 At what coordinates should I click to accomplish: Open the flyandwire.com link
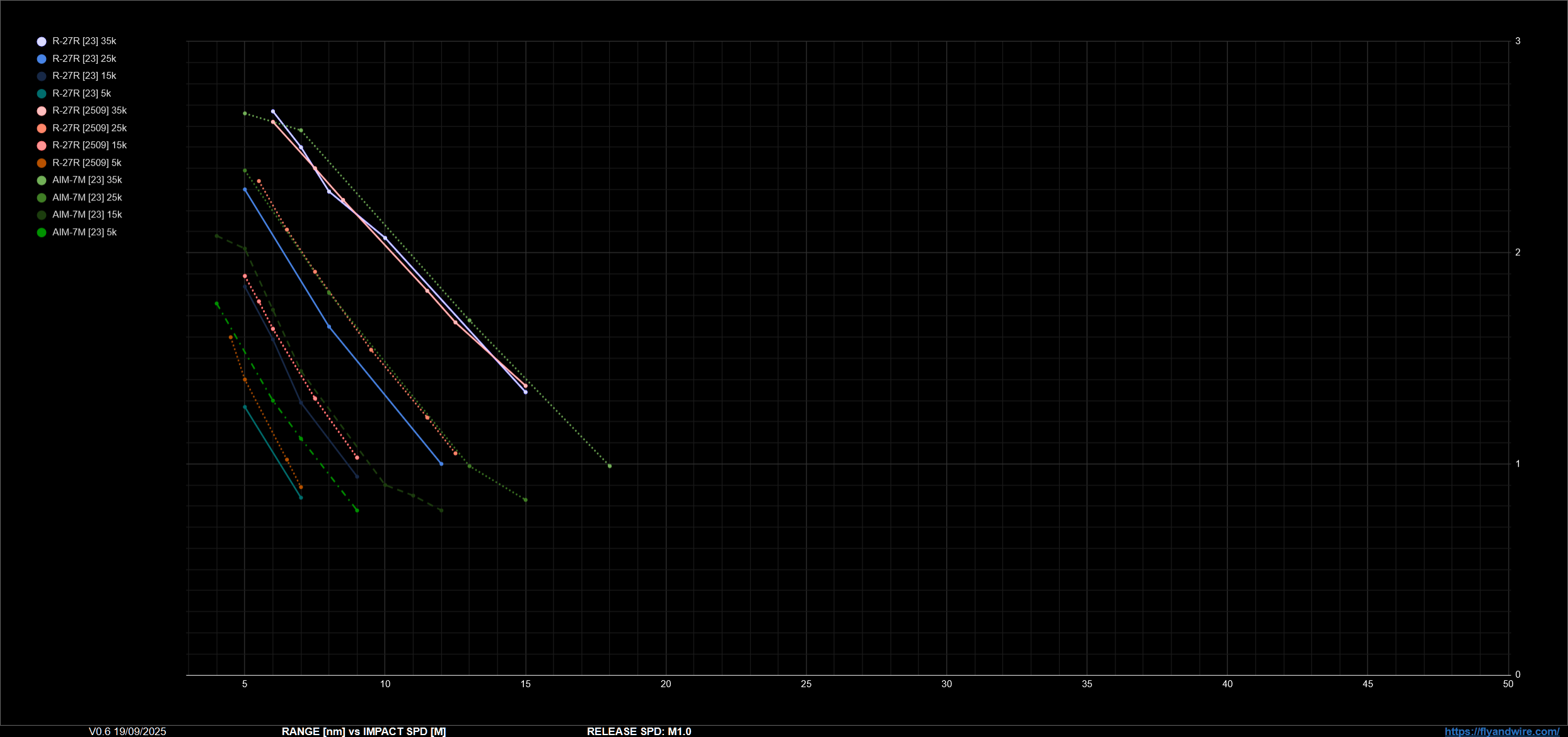1501,731
